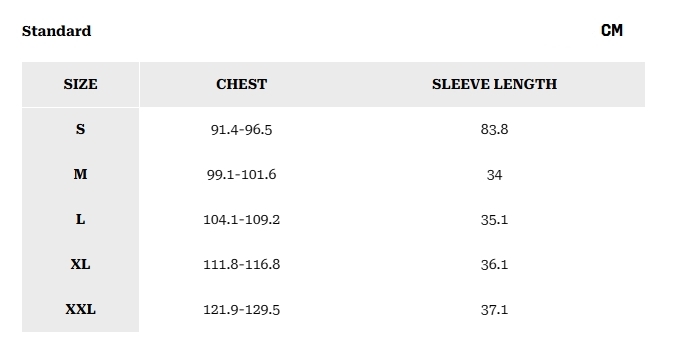688x363 pixels.
Task: Click the SIZE column header
Action: tap(80, 84)
